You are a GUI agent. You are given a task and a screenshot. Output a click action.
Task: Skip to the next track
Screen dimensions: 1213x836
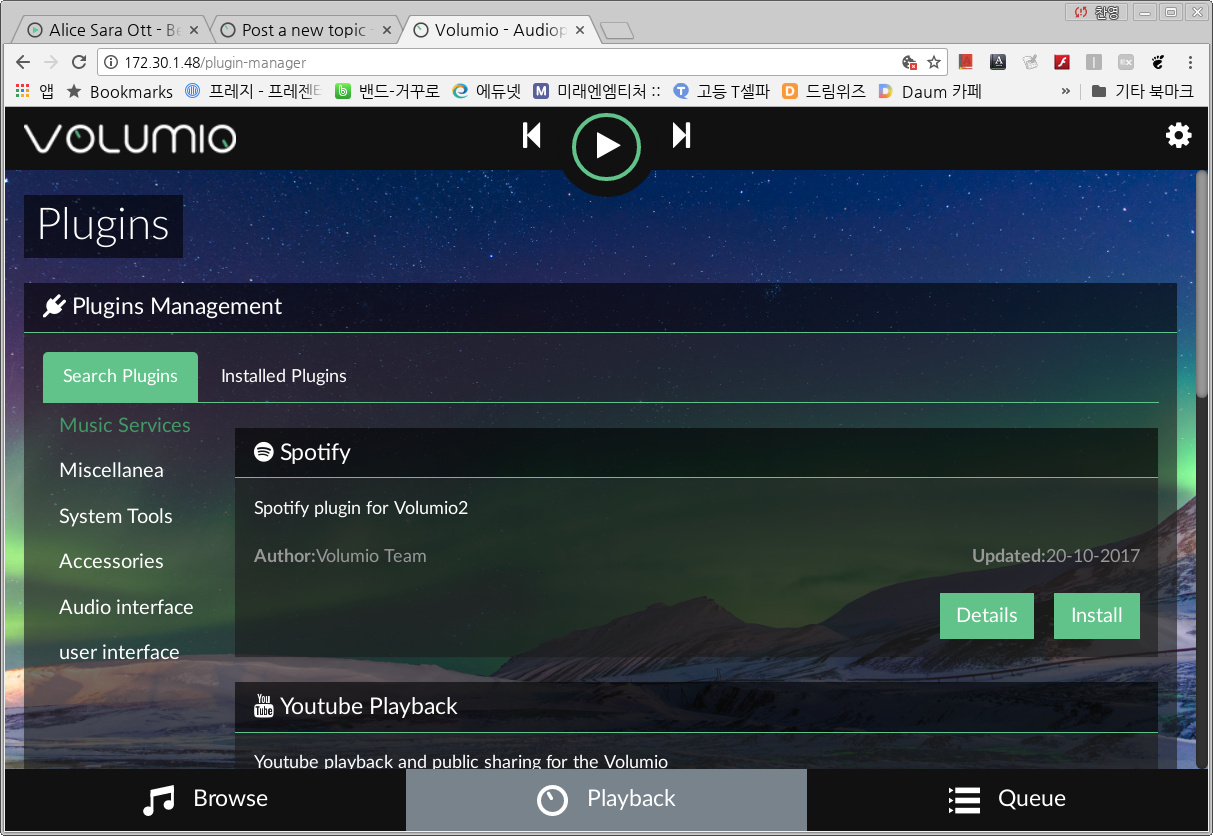[681, 135]
